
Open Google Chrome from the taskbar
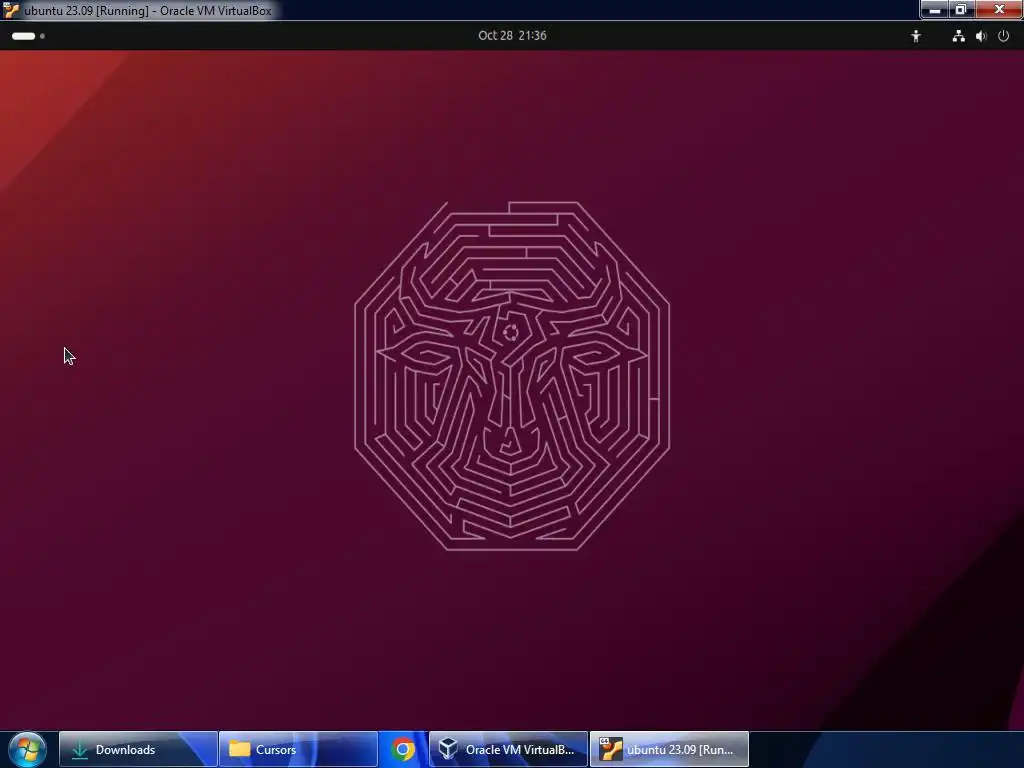(x=403, y=749)
